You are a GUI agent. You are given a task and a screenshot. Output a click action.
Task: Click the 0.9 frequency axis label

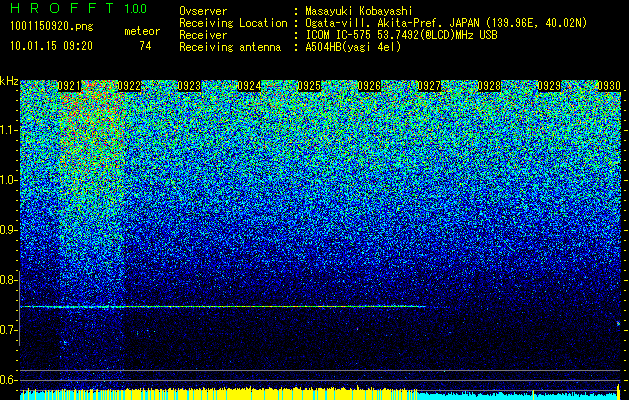click(x=8, y=230)
